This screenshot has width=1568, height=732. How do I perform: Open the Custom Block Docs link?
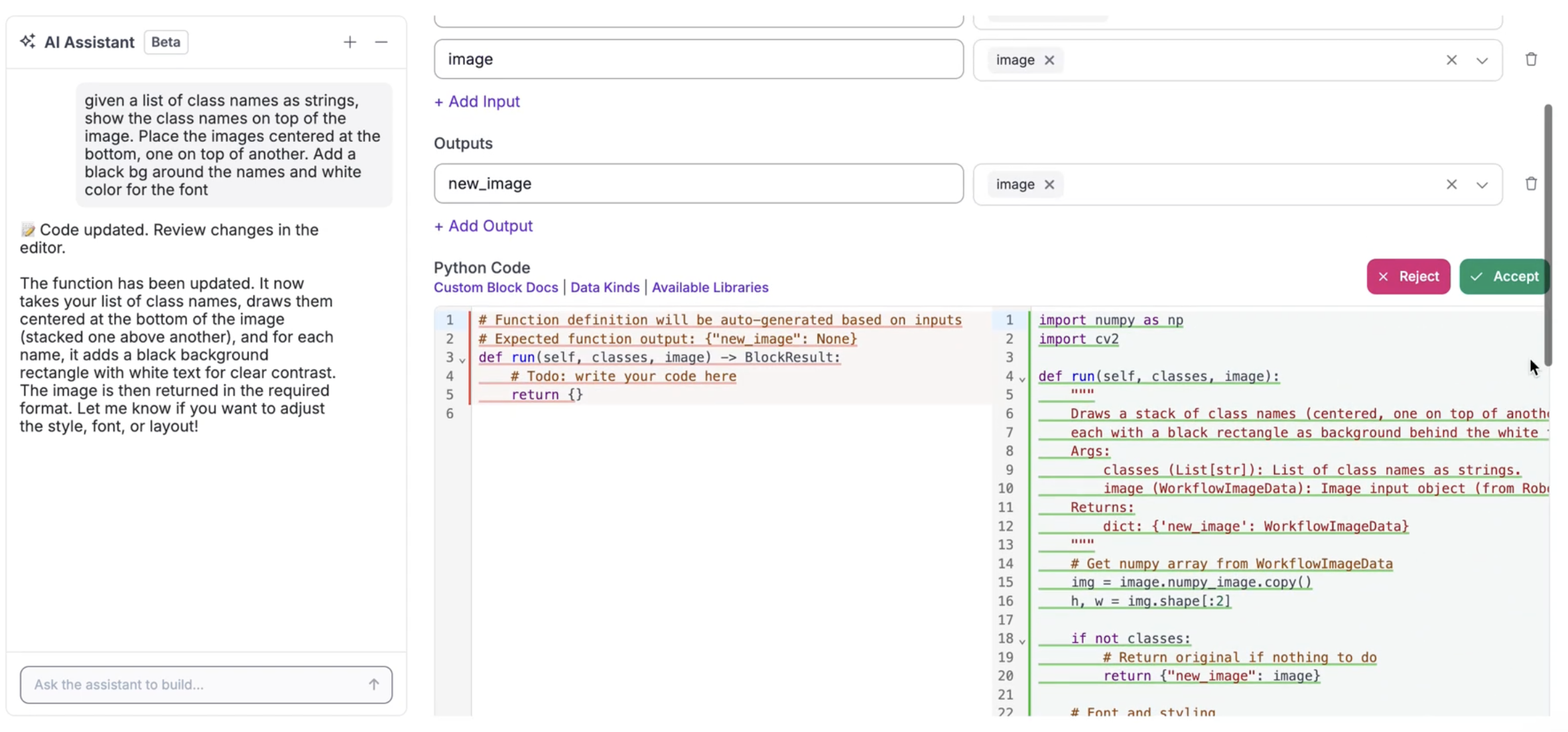pos(495,287)
